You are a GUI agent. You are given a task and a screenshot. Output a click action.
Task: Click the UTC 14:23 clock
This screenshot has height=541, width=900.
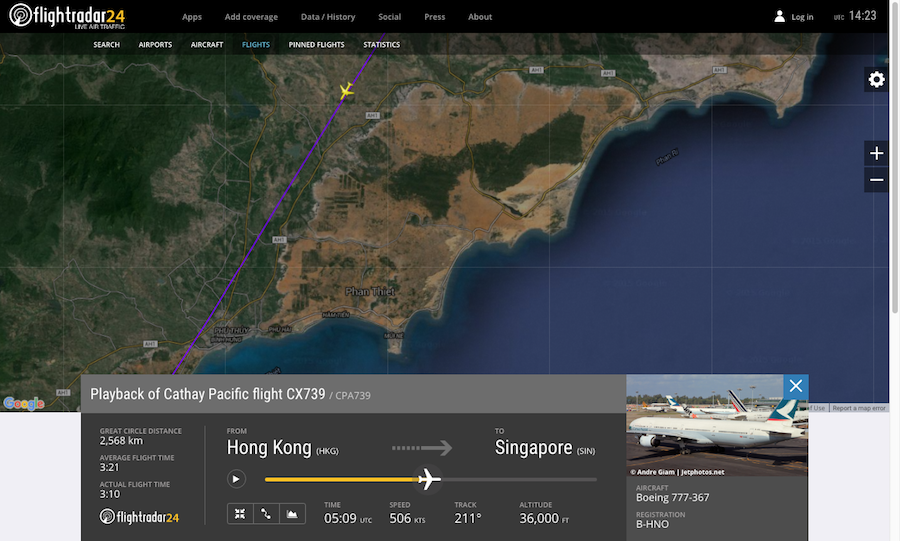[855, 16]
